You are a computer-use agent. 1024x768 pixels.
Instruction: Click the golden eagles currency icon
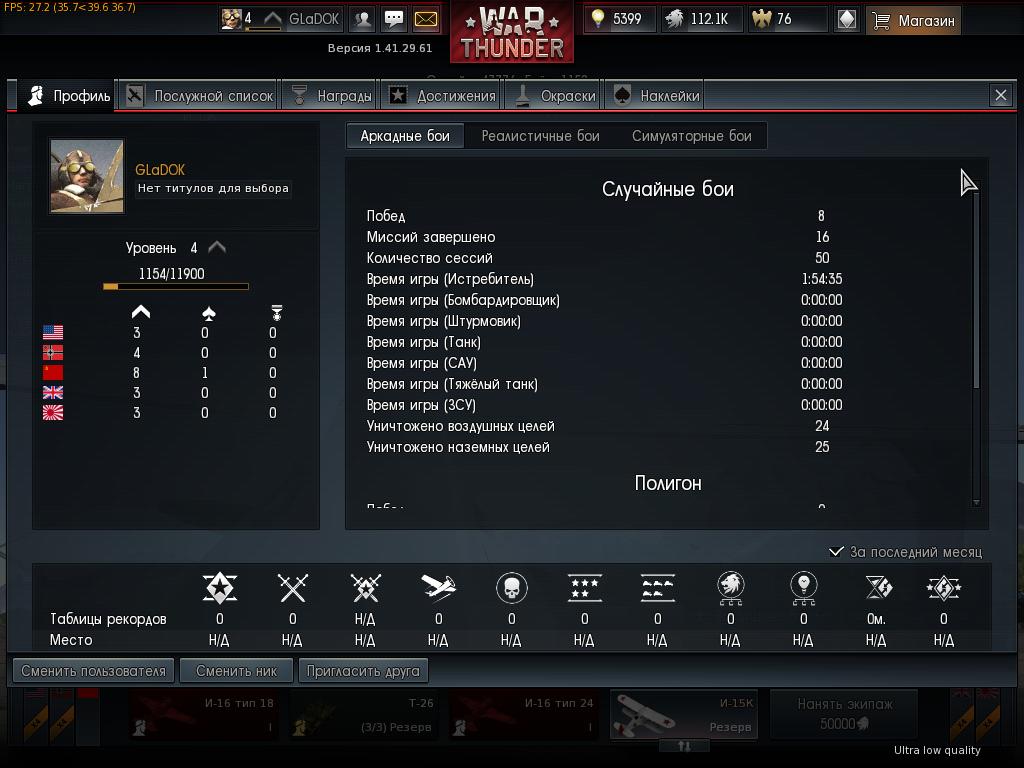click(x=761, y=19)
